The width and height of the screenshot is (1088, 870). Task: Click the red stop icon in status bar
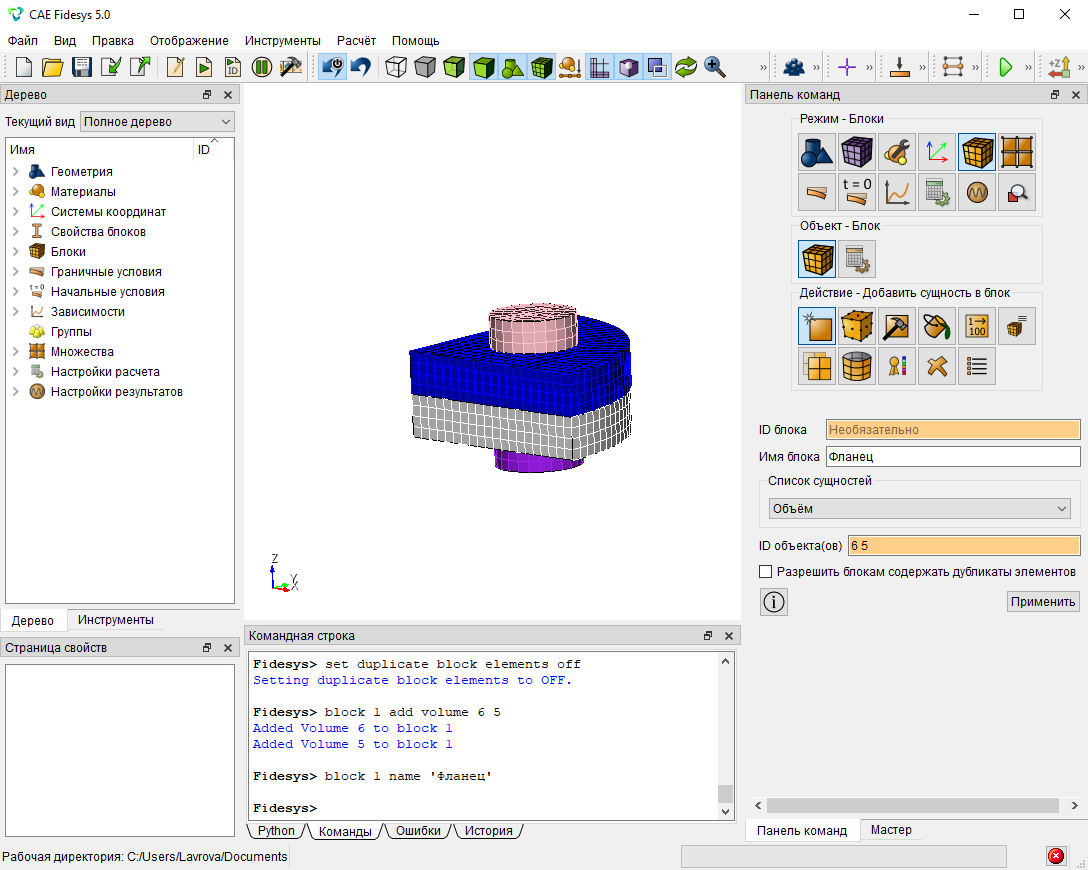point(1055,856)
